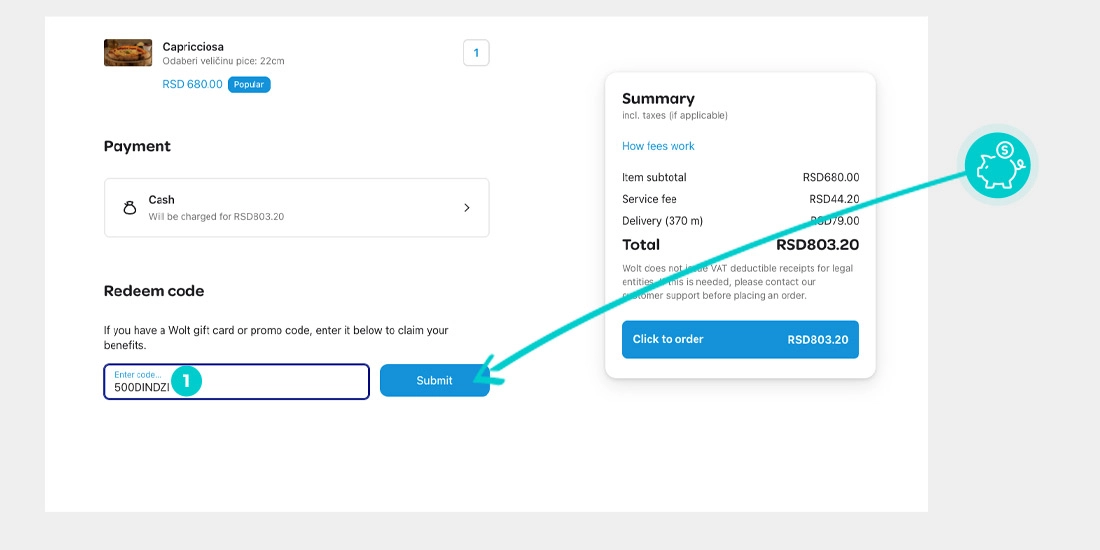Submit the promo code
Viewport: 1100px width, 550px height.
tap(435, 380)
